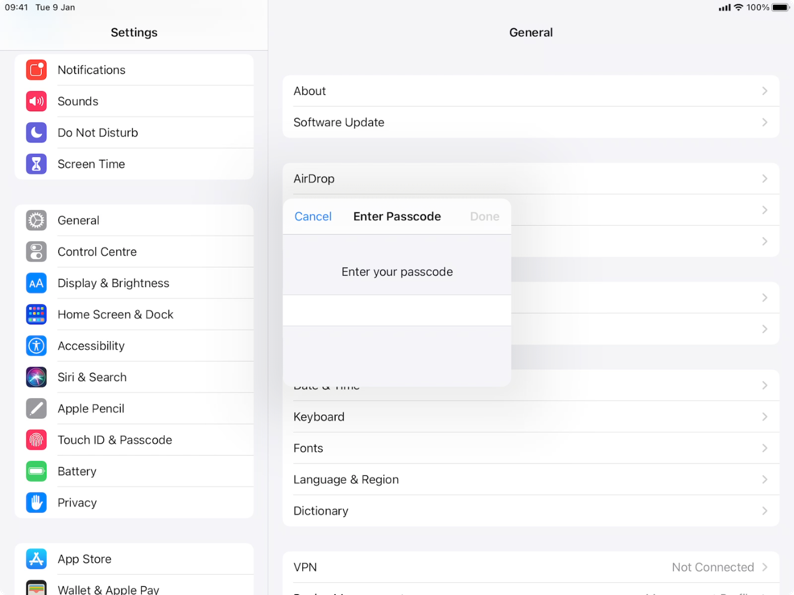Select Privacy in sidebar
794x595 pixels.
click(x=134, y=503)
